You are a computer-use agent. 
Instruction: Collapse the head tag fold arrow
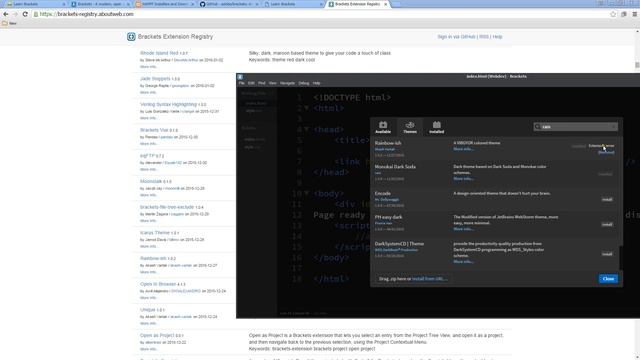(x=306, y=129)
